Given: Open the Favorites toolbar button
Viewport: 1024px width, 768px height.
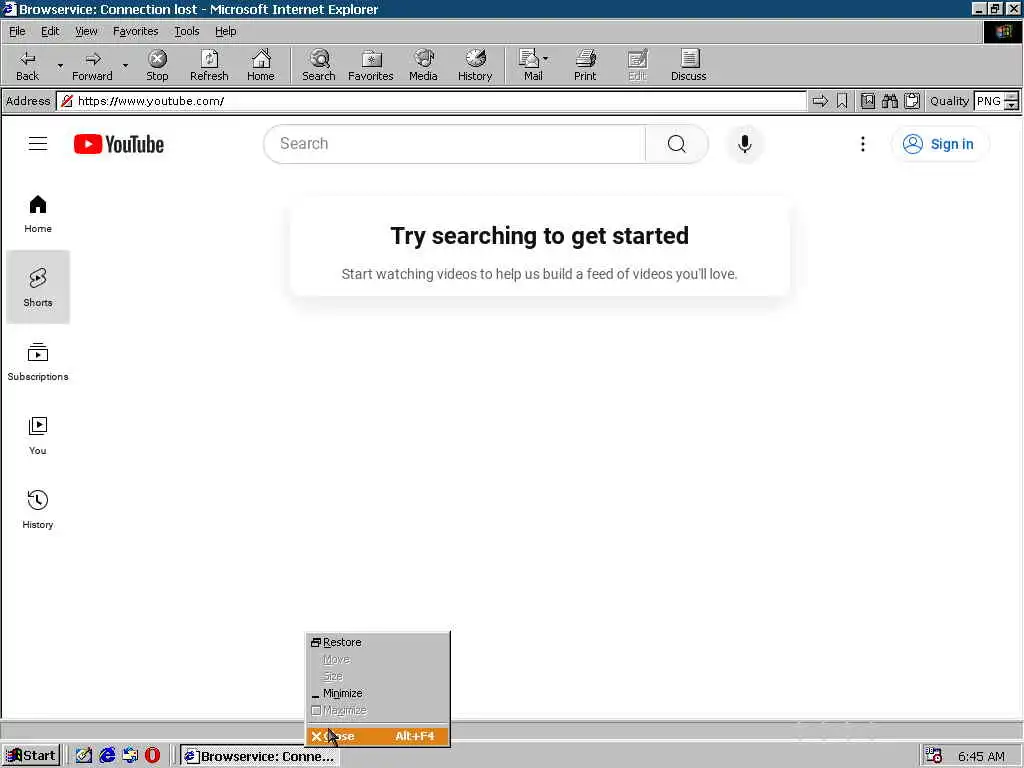Looking at the screenshot, I should pyautogui.click(x=371, y=65).
